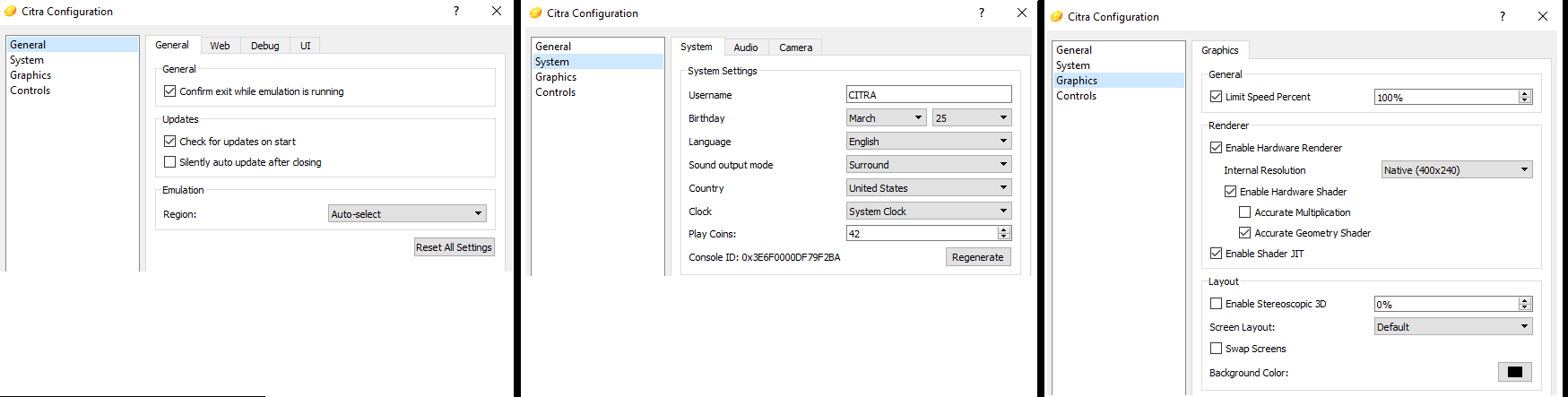Open the Internal Resolution dropdown
This screenshot has height=397, width=1568.
1457,170
